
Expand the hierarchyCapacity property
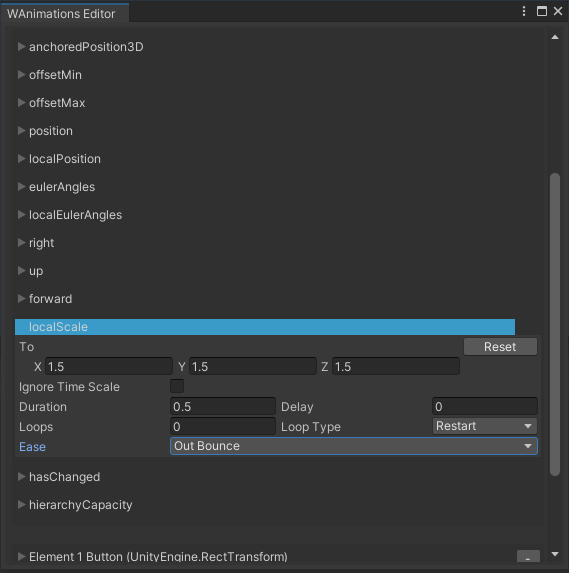coord(21,505)
